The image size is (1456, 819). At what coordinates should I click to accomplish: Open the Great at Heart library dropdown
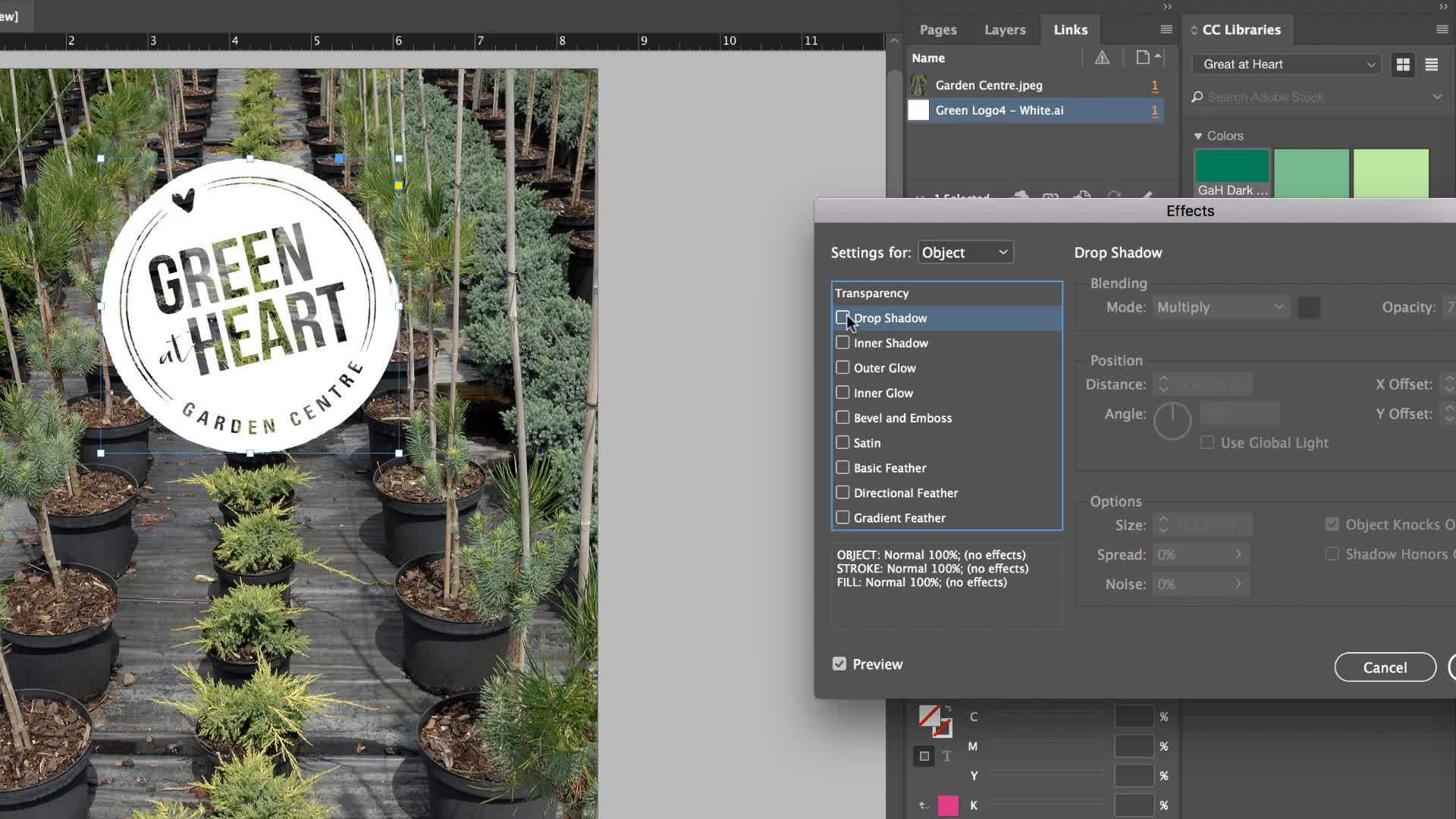click(1286, 64)
